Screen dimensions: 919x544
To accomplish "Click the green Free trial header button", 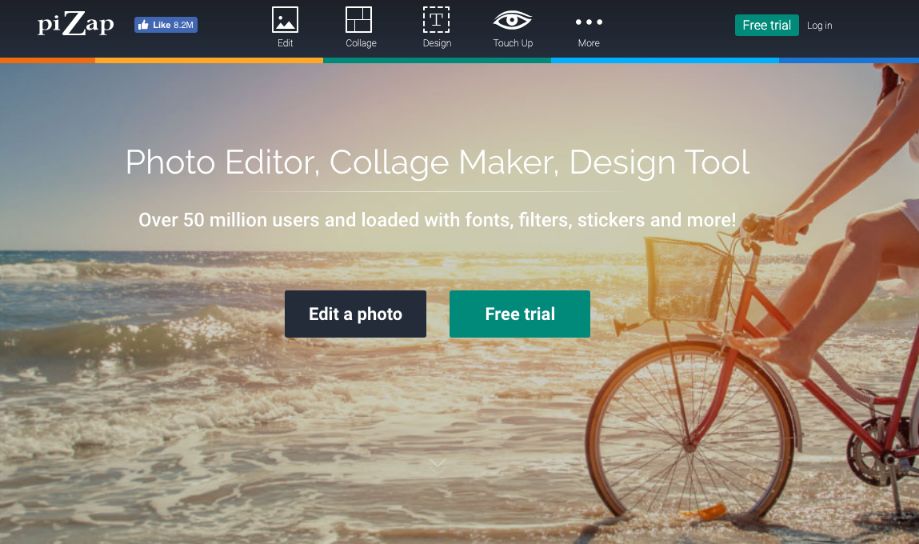I will tap(767, 25).
